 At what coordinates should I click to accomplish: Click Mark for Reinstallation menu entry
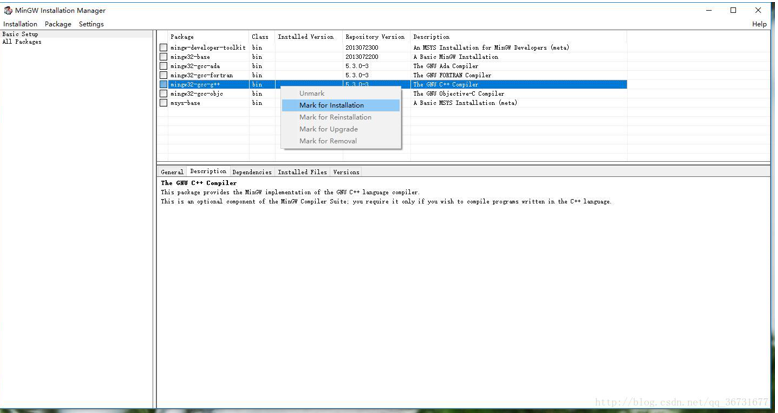point(341,117)
